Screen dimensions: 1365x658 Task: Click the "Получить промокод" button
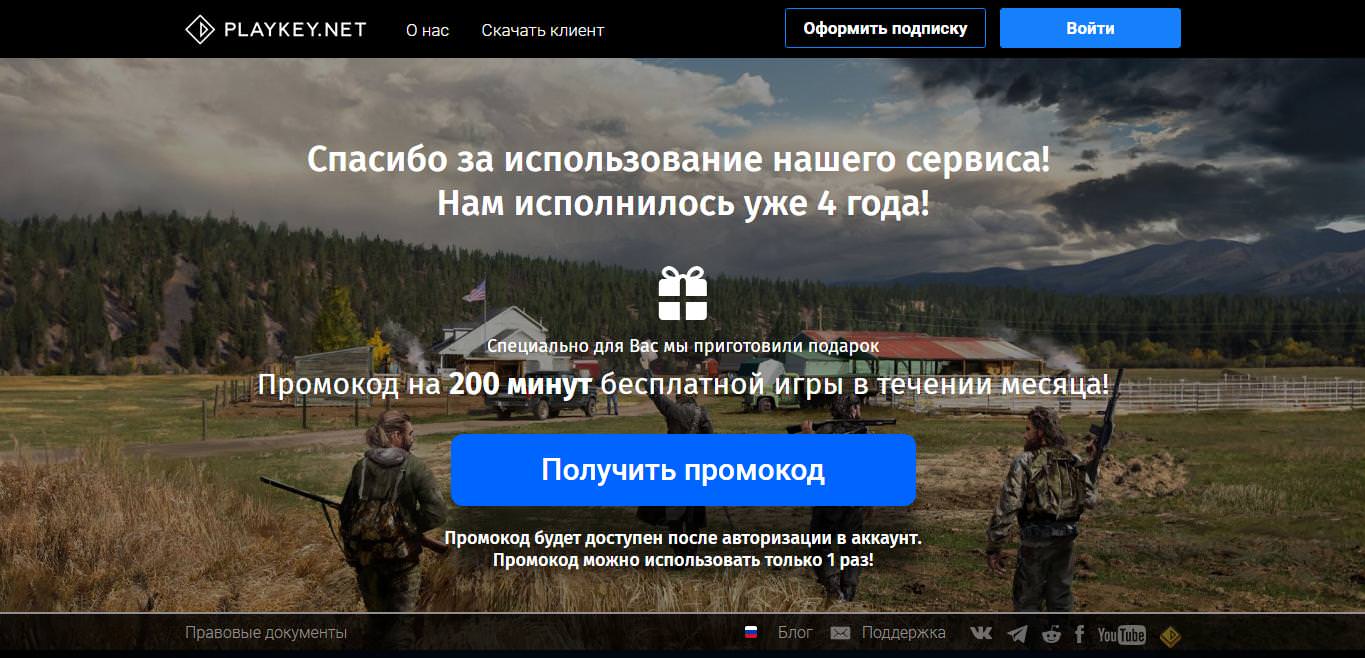pos(683,470)
